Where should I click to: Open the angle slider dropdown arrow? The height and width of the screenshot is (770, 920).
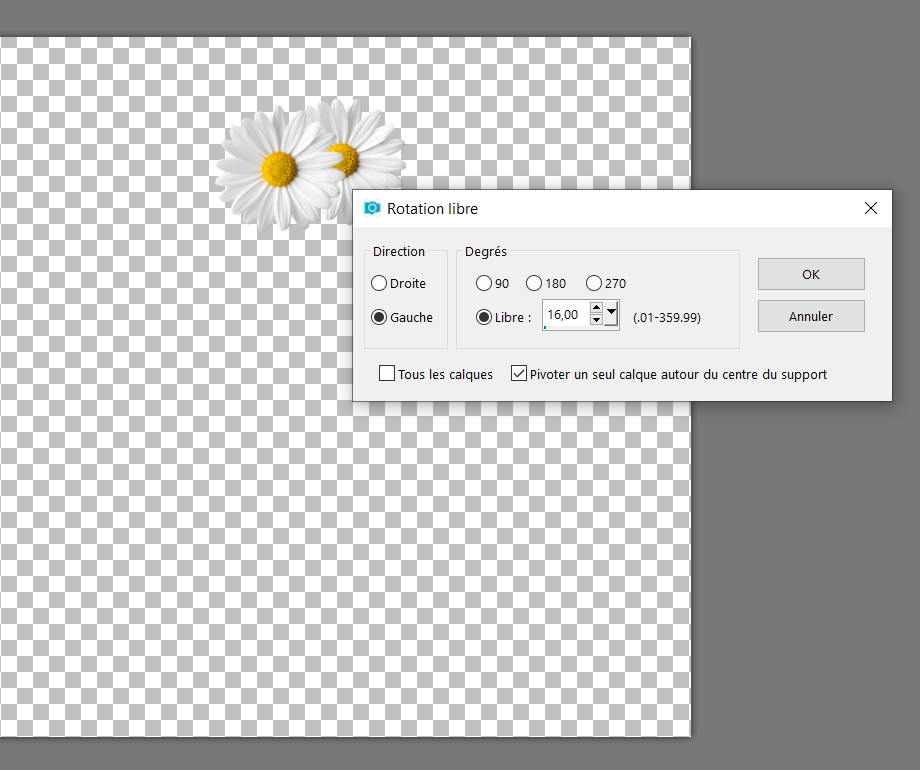pos(611,315)
